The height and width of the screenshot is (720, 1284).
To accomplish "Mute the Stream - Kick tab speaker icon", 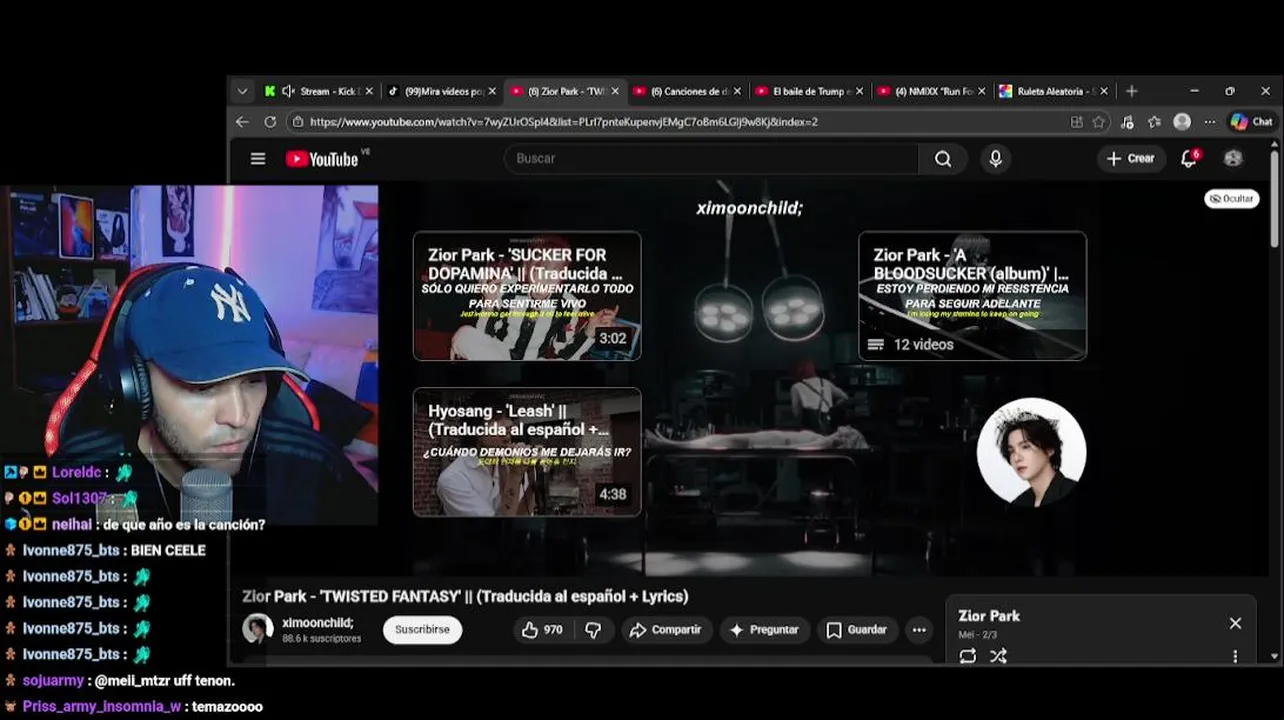I will click(x=288, y=91).
